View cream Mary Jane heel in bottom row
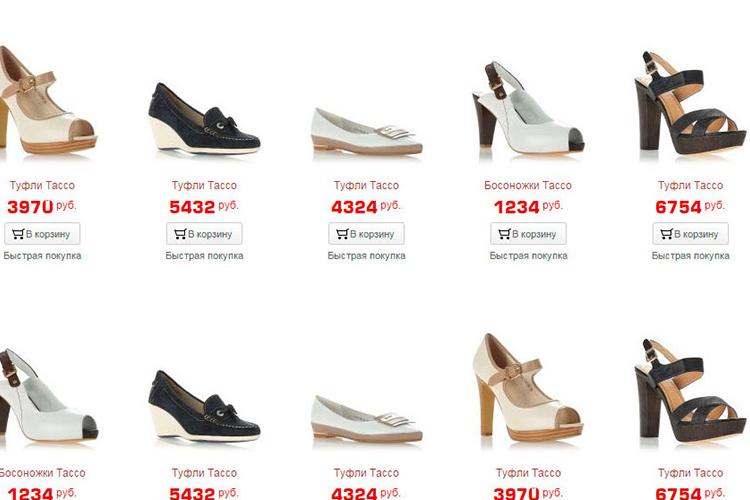 pos(528,388)
